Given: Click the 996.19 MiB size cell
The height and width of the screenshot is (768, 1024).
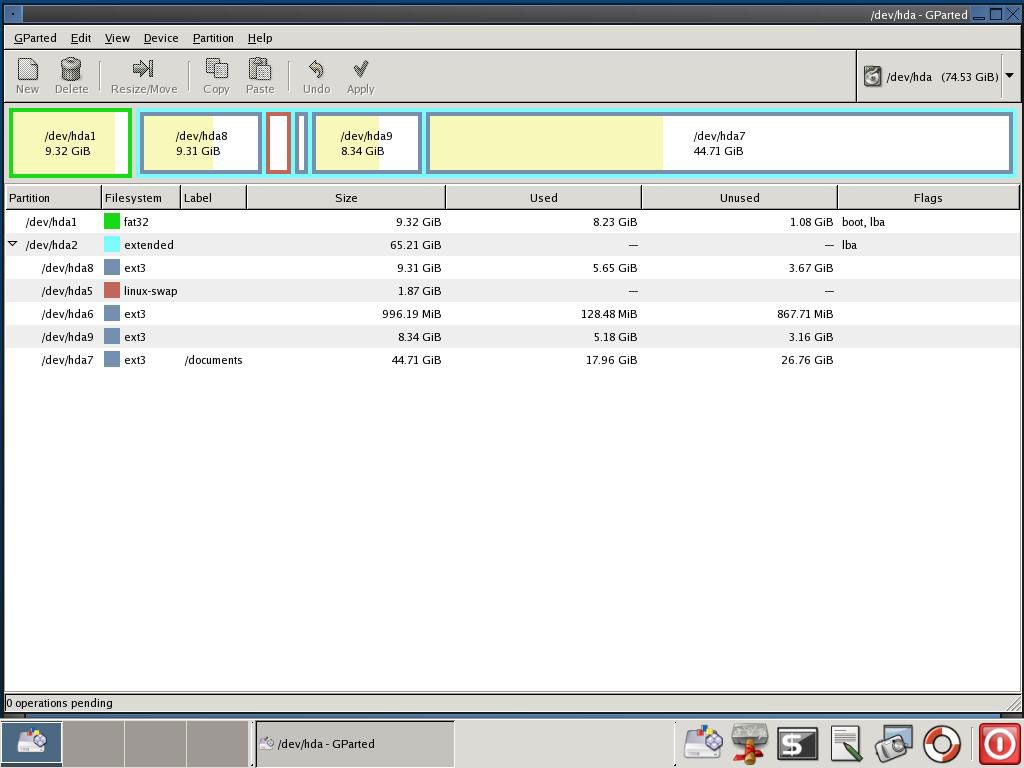Looking at the screenshot, I should click(411, 314).
